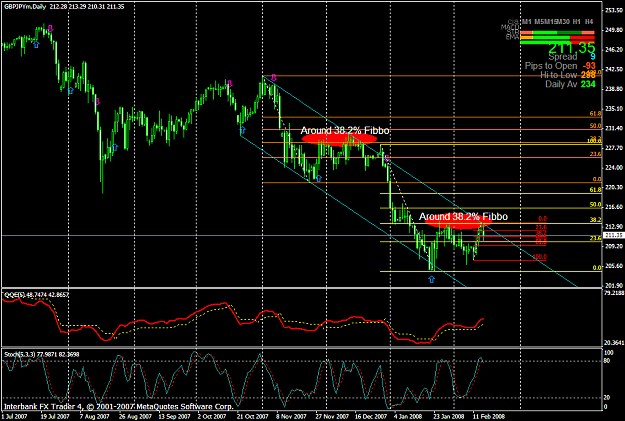Click the H1 timeframe label
Image resolution: width=625 pixels, height=421 pixels.
point(577,22)
